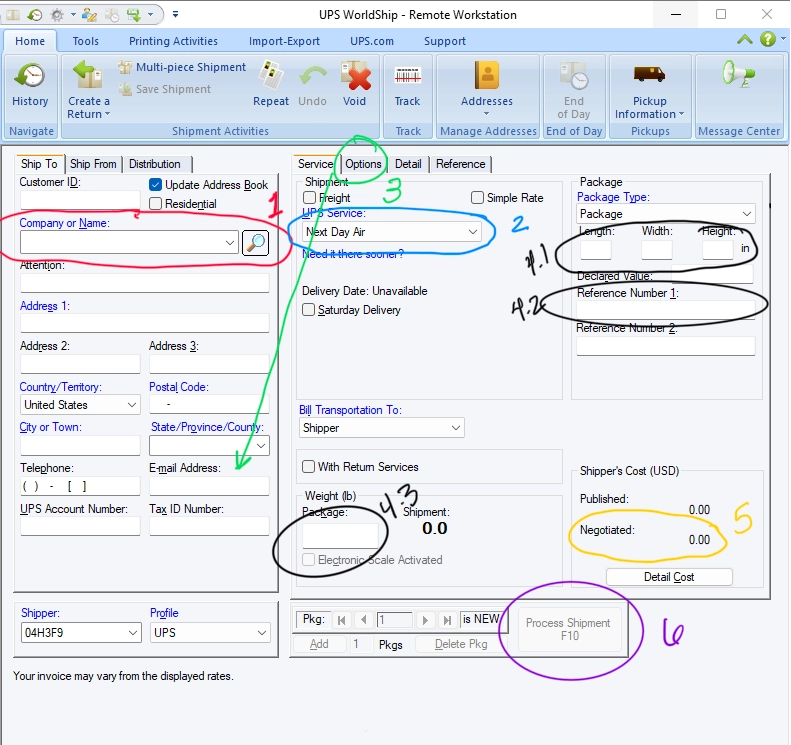Open the Addresses book icon
Viewport: 791px width, 745px height.
[487, 76]
